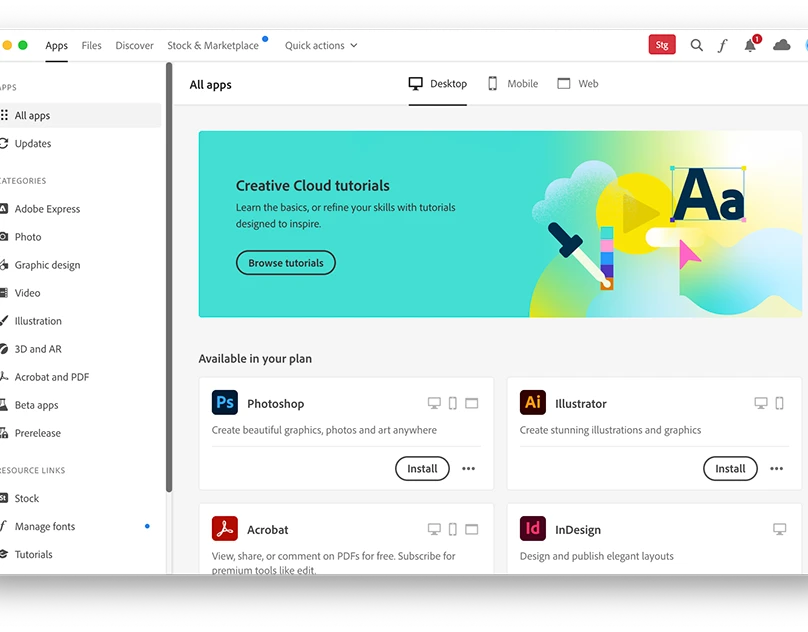Install Photoshop

click(422, 468)
